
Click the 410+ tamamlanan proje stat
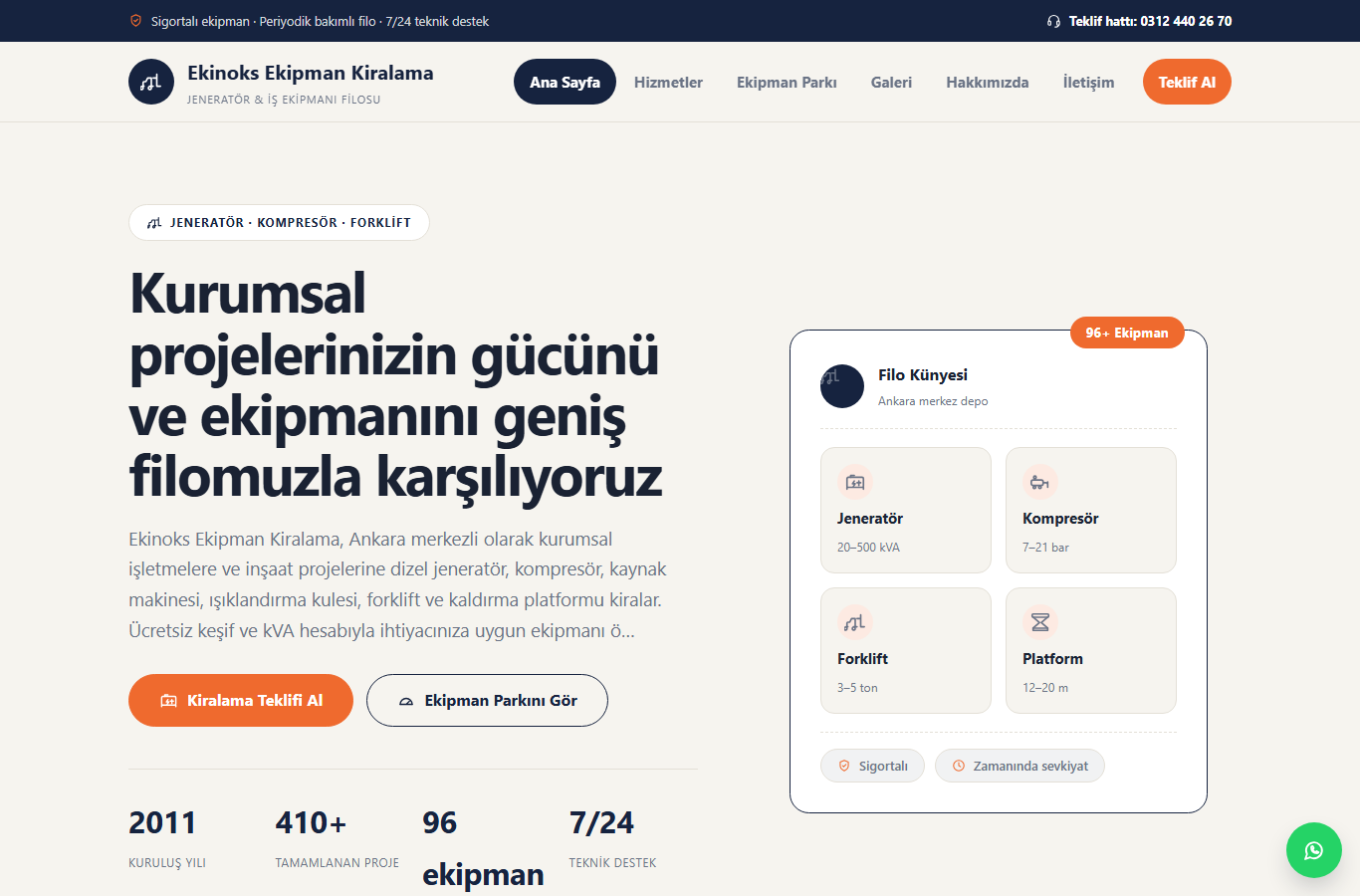tap(337, 839)
